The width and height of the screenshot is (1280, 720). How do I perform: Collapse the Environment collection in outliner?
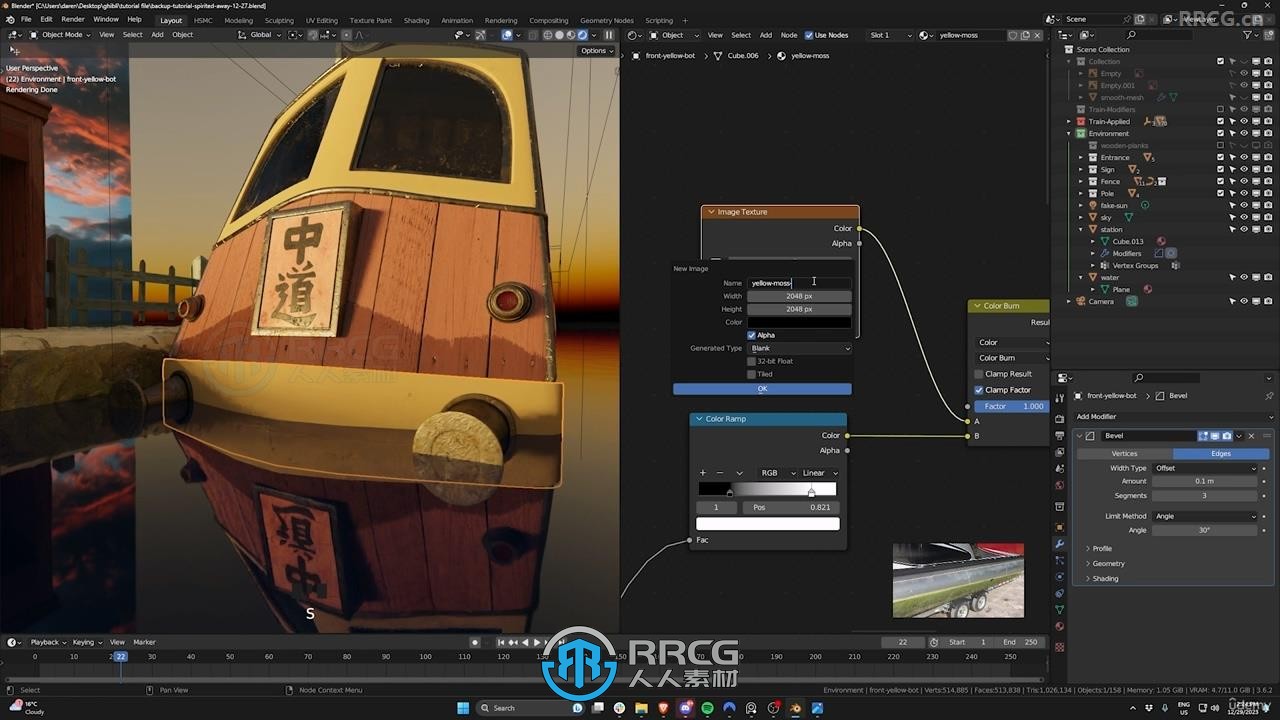point(1069,133)
